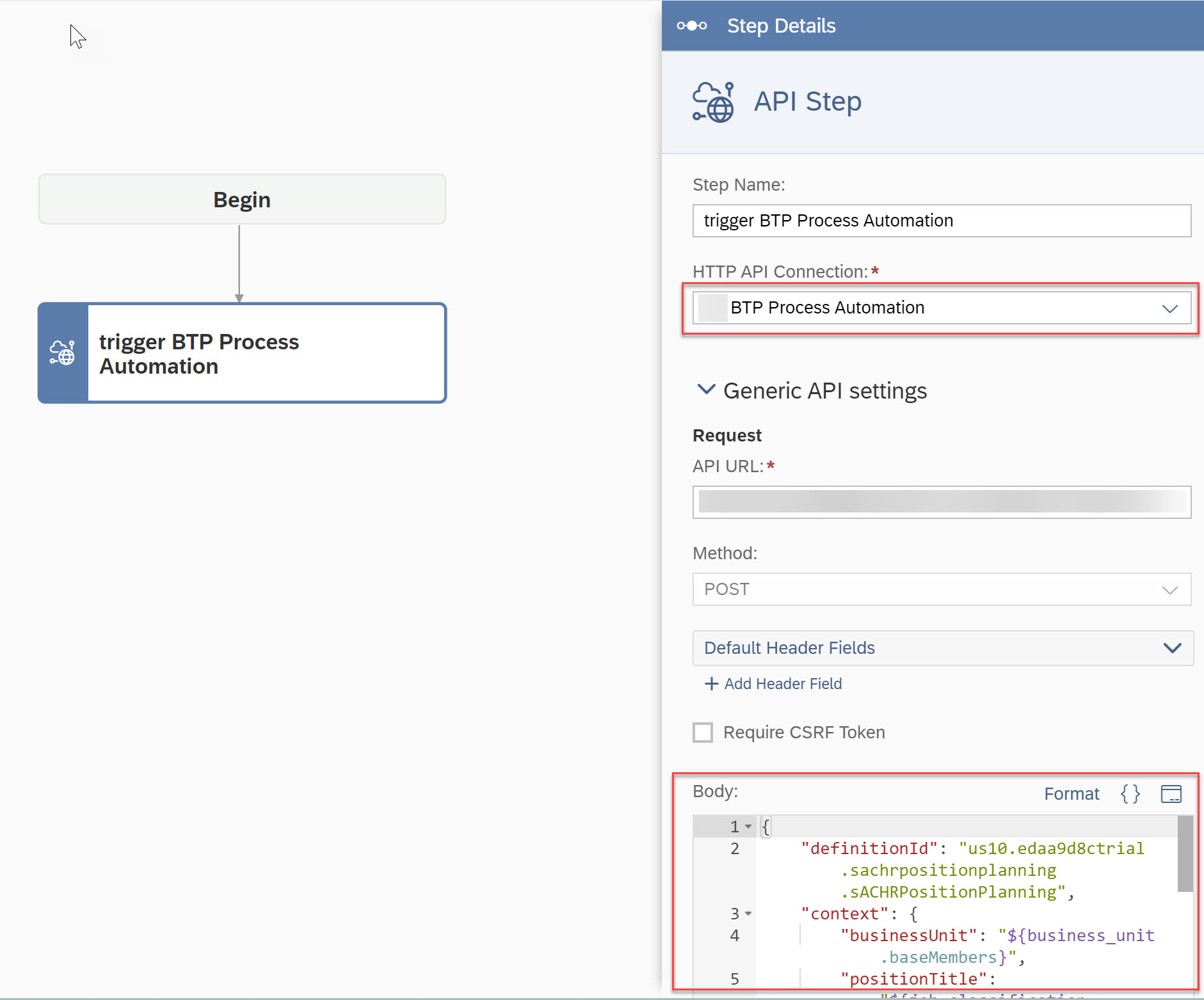Click into the API URL field
This screenshot has height=1000, width=1204.
coord(941,502)
